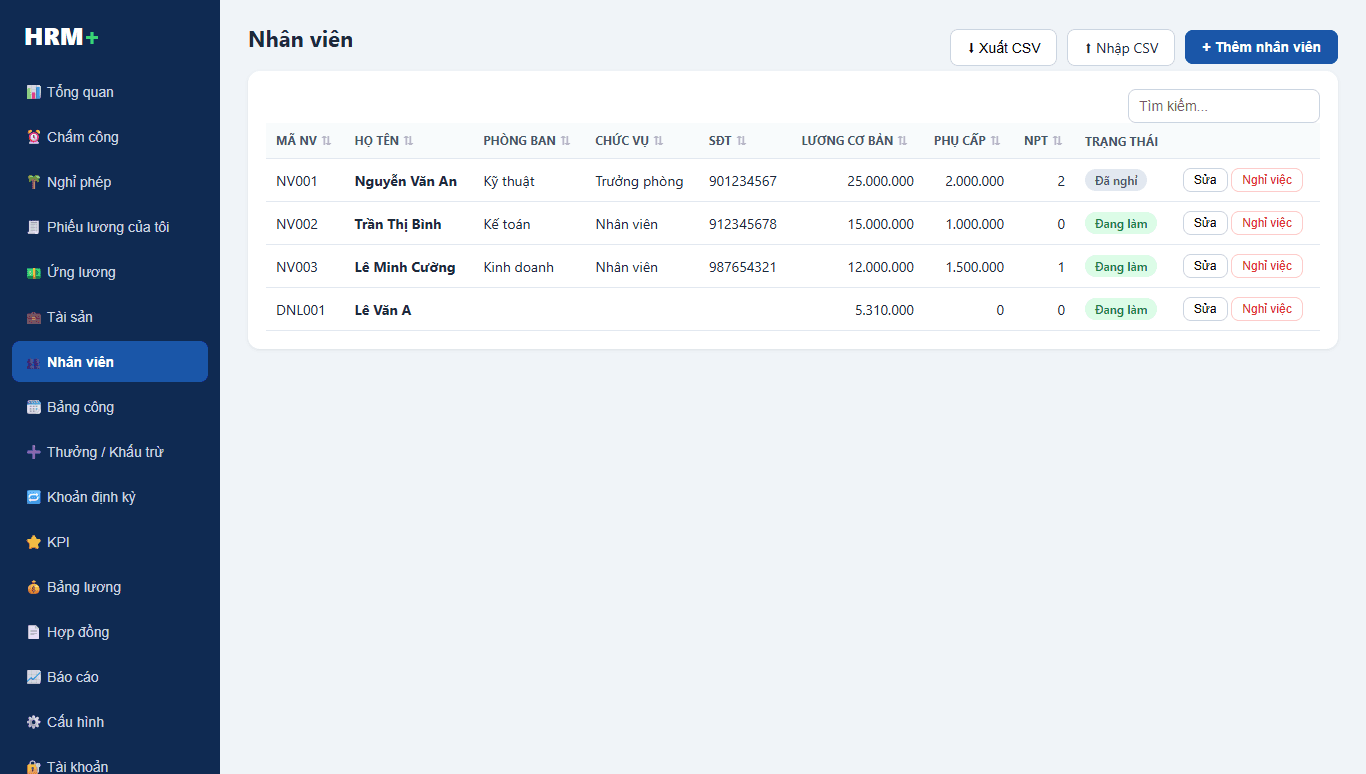Screen dimensions: 1366x774
Task: Click the Bảng công calendar icon
Action: (x=33, y=407)
